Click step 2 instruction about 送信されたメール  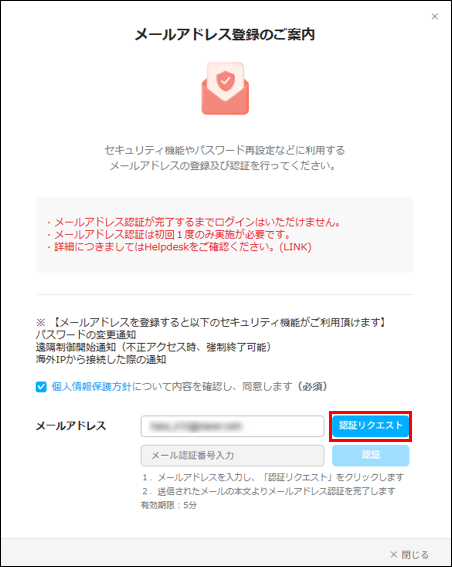pos(269,491)
